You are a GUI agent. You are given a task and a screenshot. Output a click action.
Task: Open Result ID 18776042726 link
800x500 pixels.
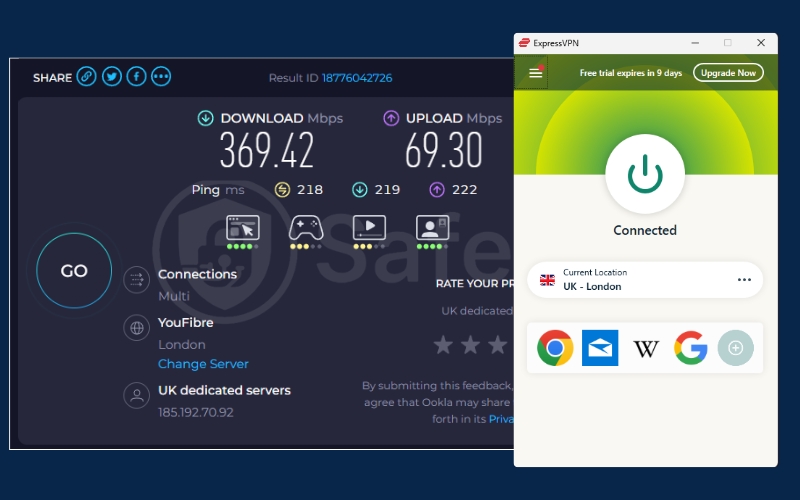point(357,78)
